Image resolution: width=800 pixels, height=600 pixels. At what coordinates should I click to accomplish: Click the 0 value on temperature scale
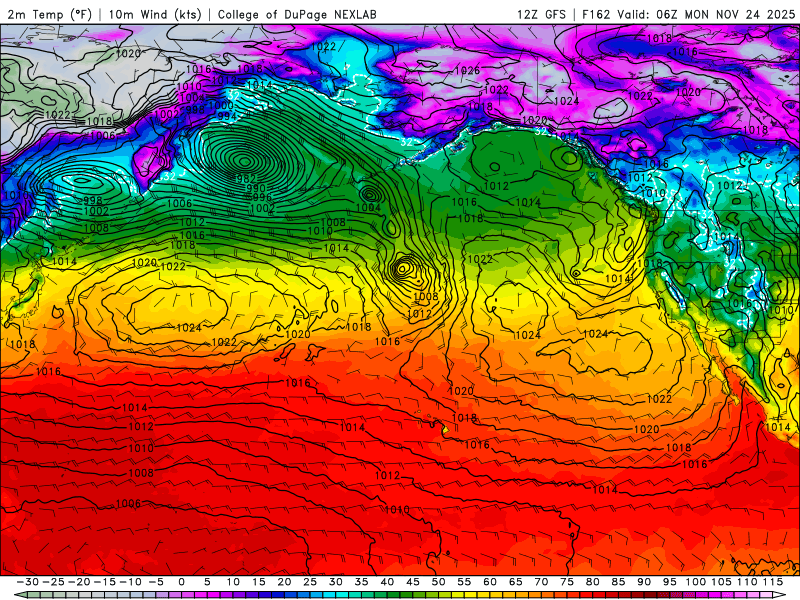click(182, 582)
